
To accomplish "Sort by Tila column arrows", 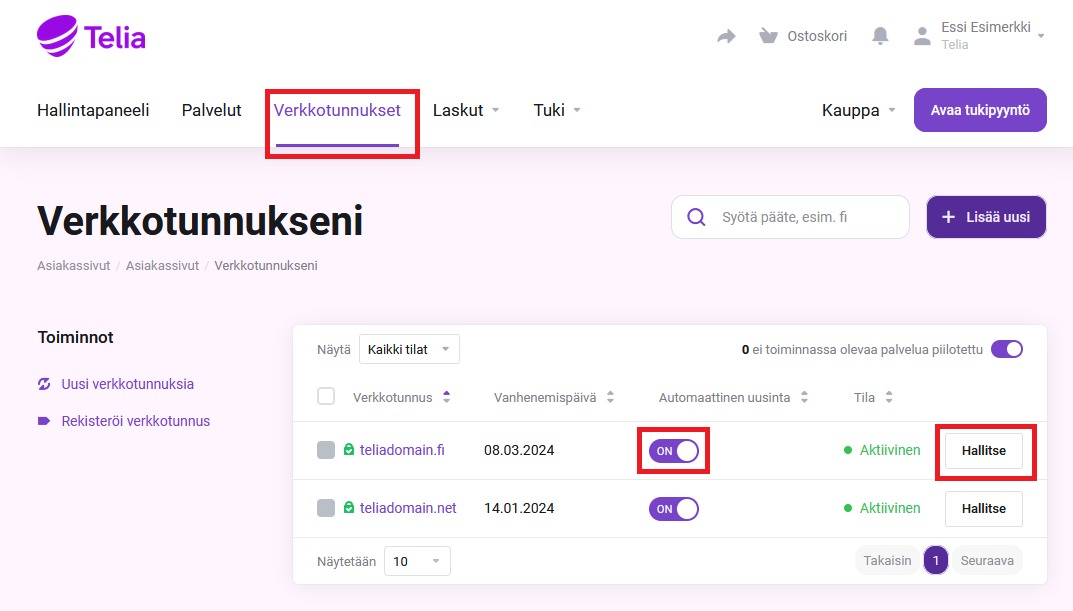I will [x=889, y=397].
